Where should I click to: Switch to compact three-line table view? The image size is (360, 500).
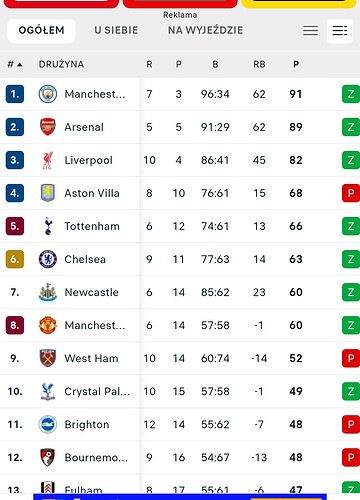tap(310, 31)
